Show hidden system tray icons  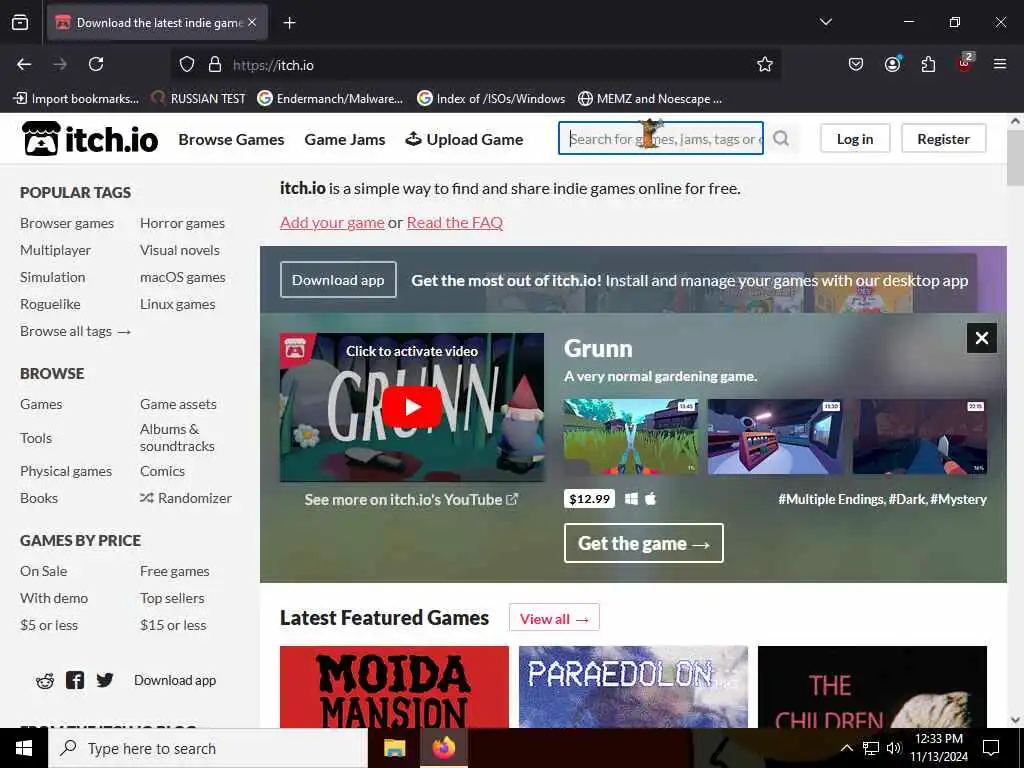pyautogui.click(x=846, y=748)
